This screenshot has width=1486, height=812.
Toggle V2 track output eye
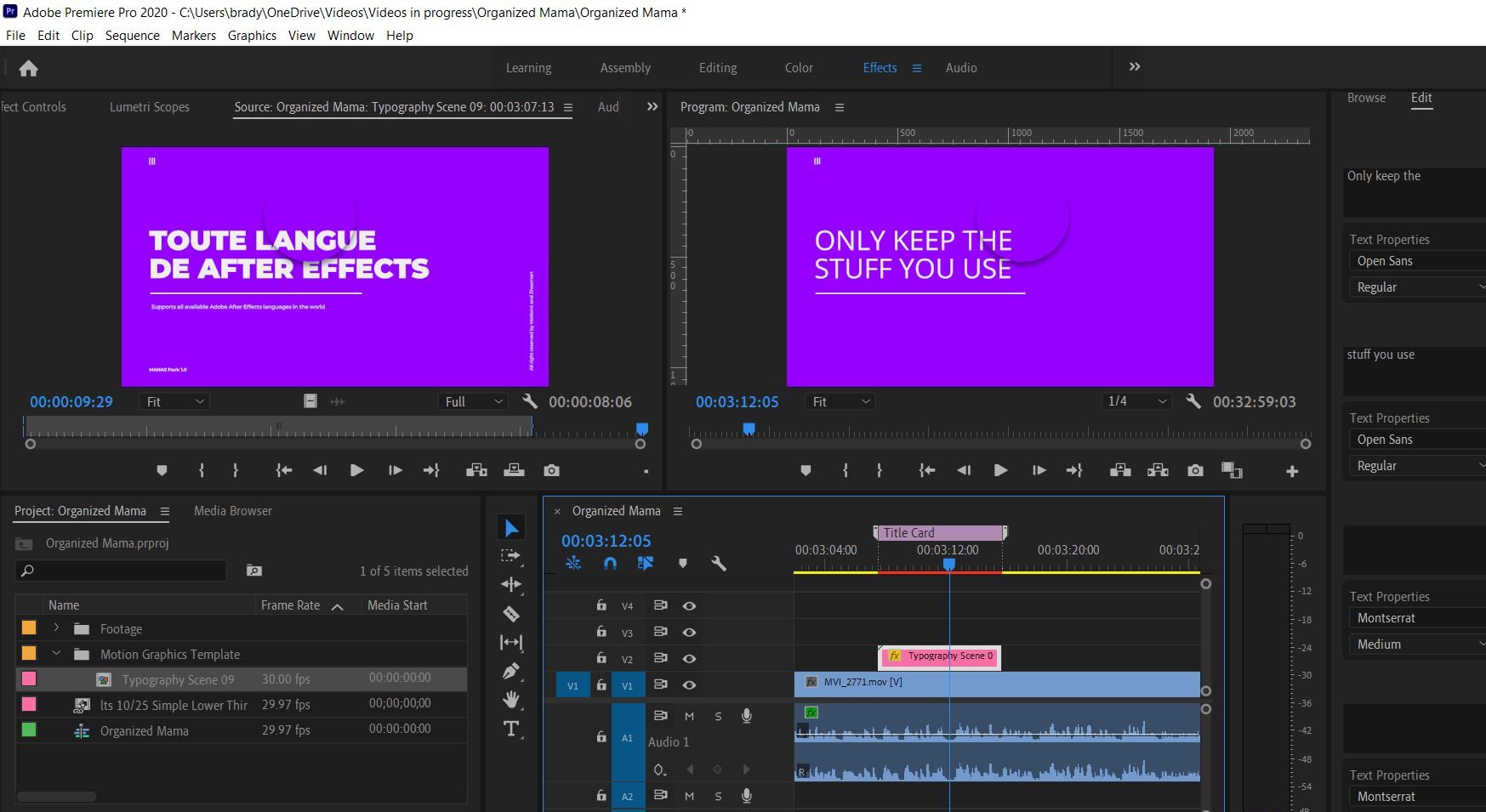click(x=689, y=659)
